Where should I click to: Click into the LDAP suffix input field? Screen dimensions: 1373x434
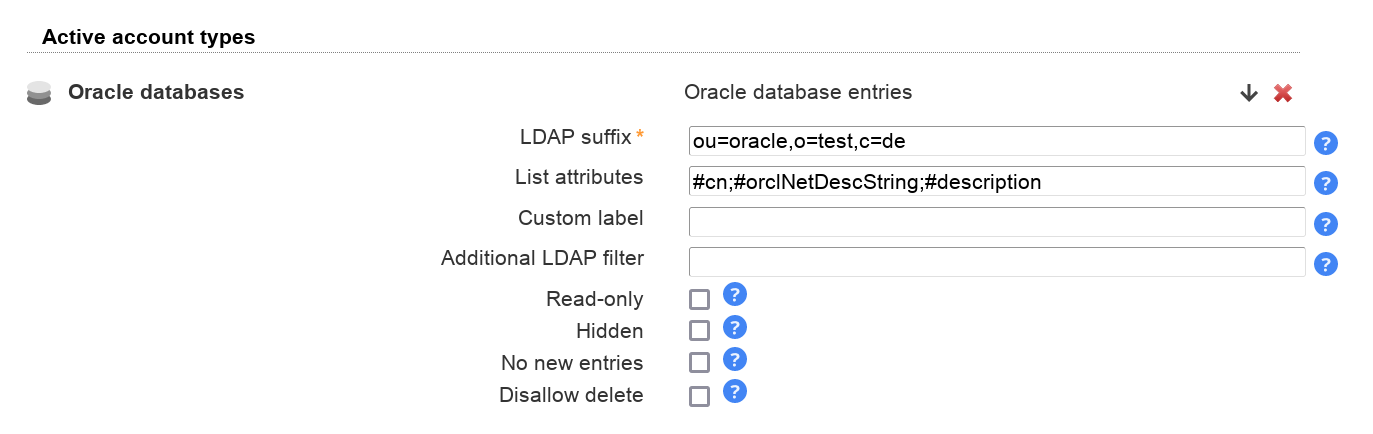[996, 141]
